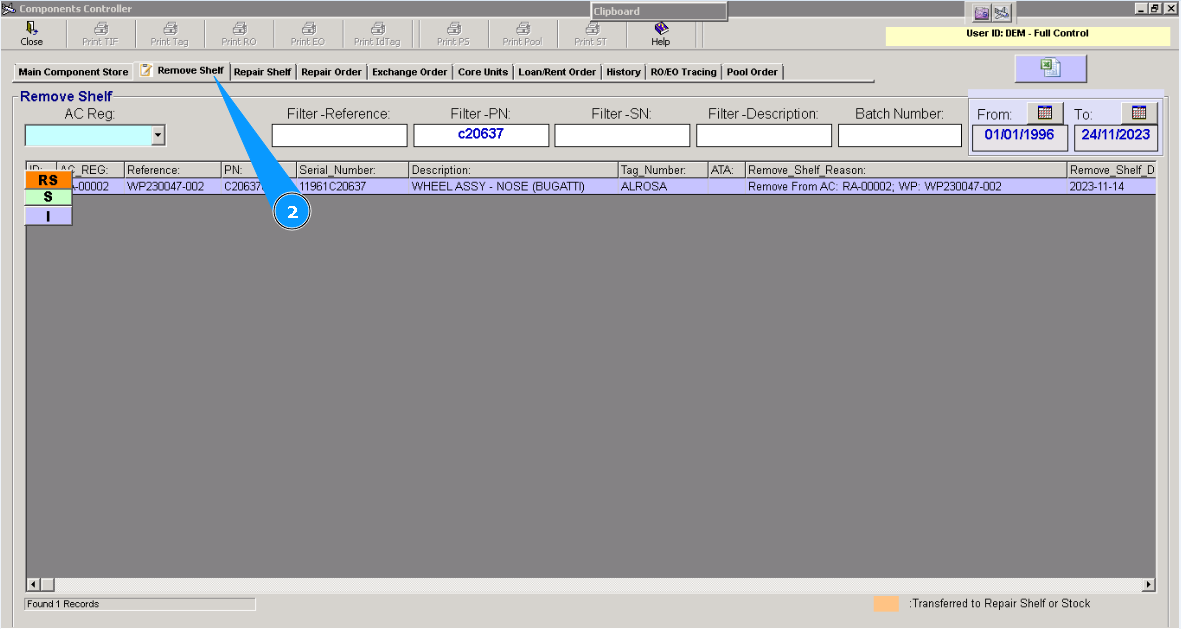Click the 2023-11-14 date cell
The width and height of the screenshot is (1181, 630).
click(1112, 186)
